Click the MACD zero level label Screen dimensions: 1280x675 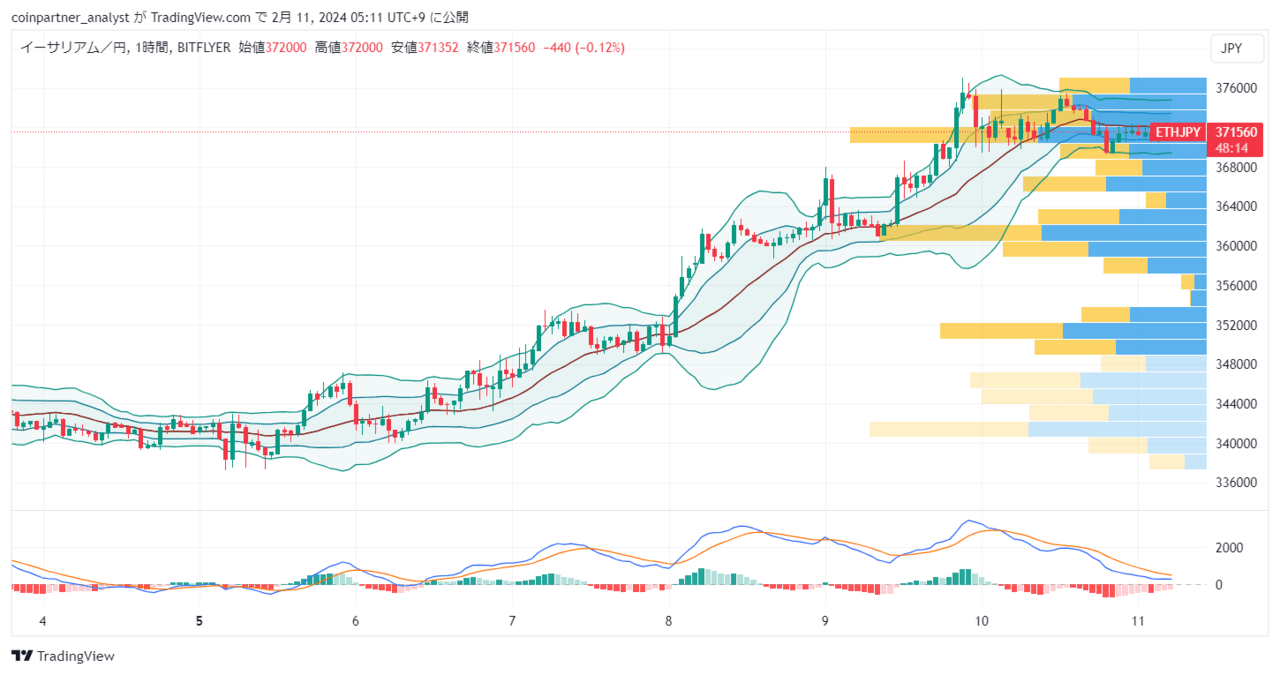[1220, 585]
